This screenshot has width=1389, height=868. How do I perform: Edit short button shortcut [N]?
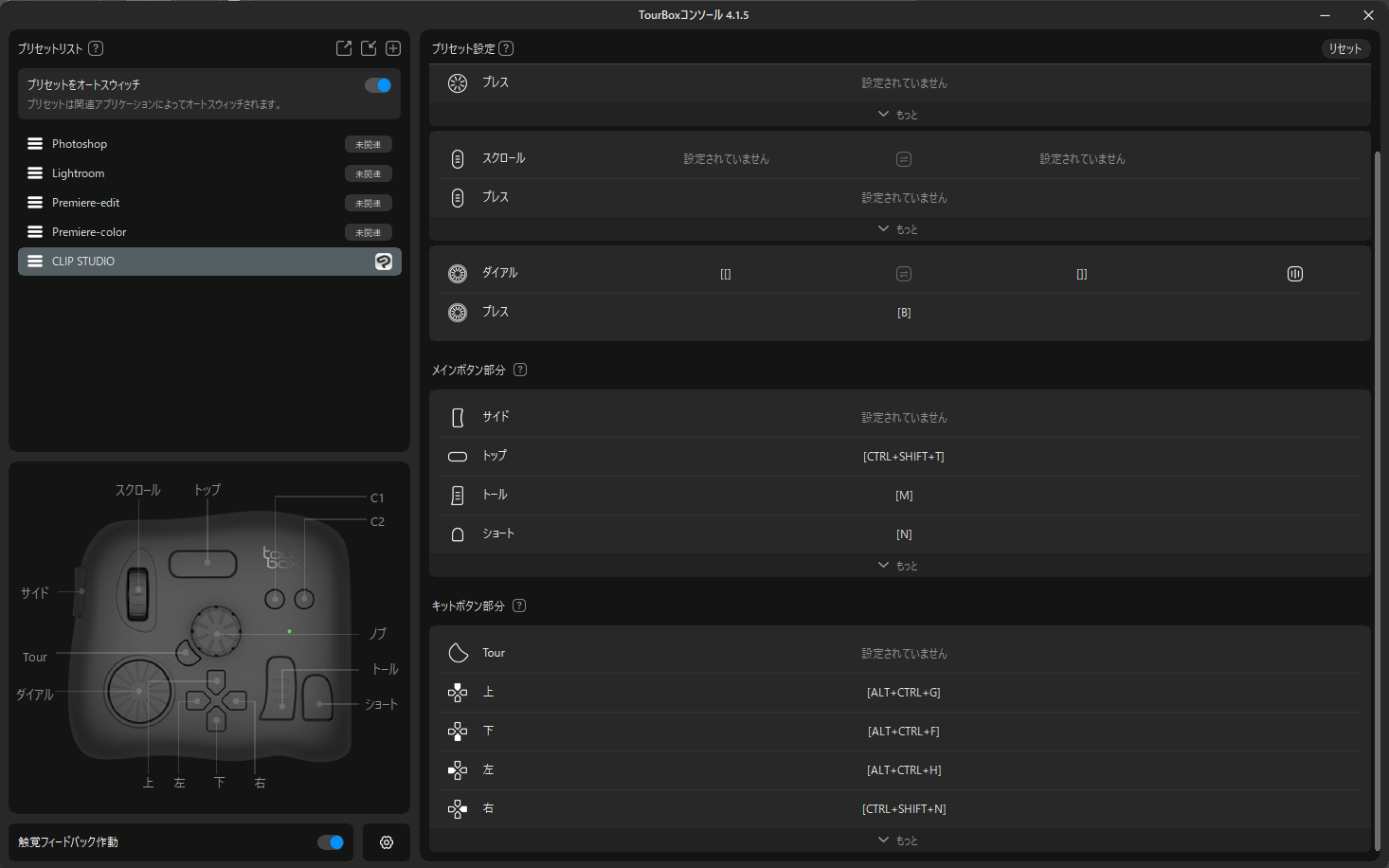(x=904, y=534)
